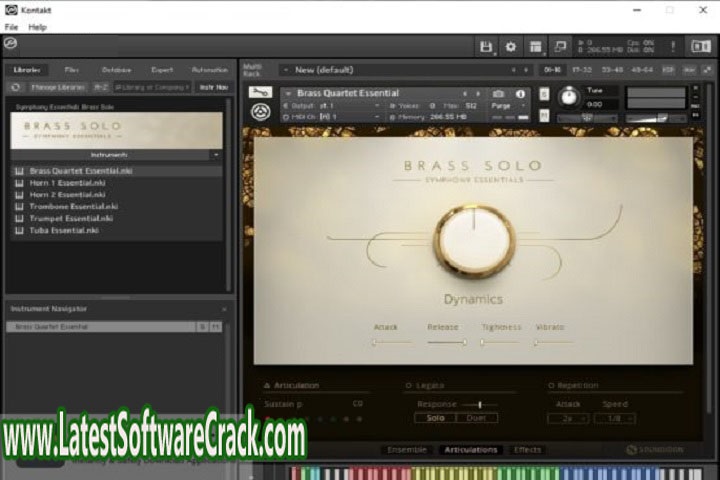
Task: Toggle the instrument Mute M button
Action: tap(544, 115)
